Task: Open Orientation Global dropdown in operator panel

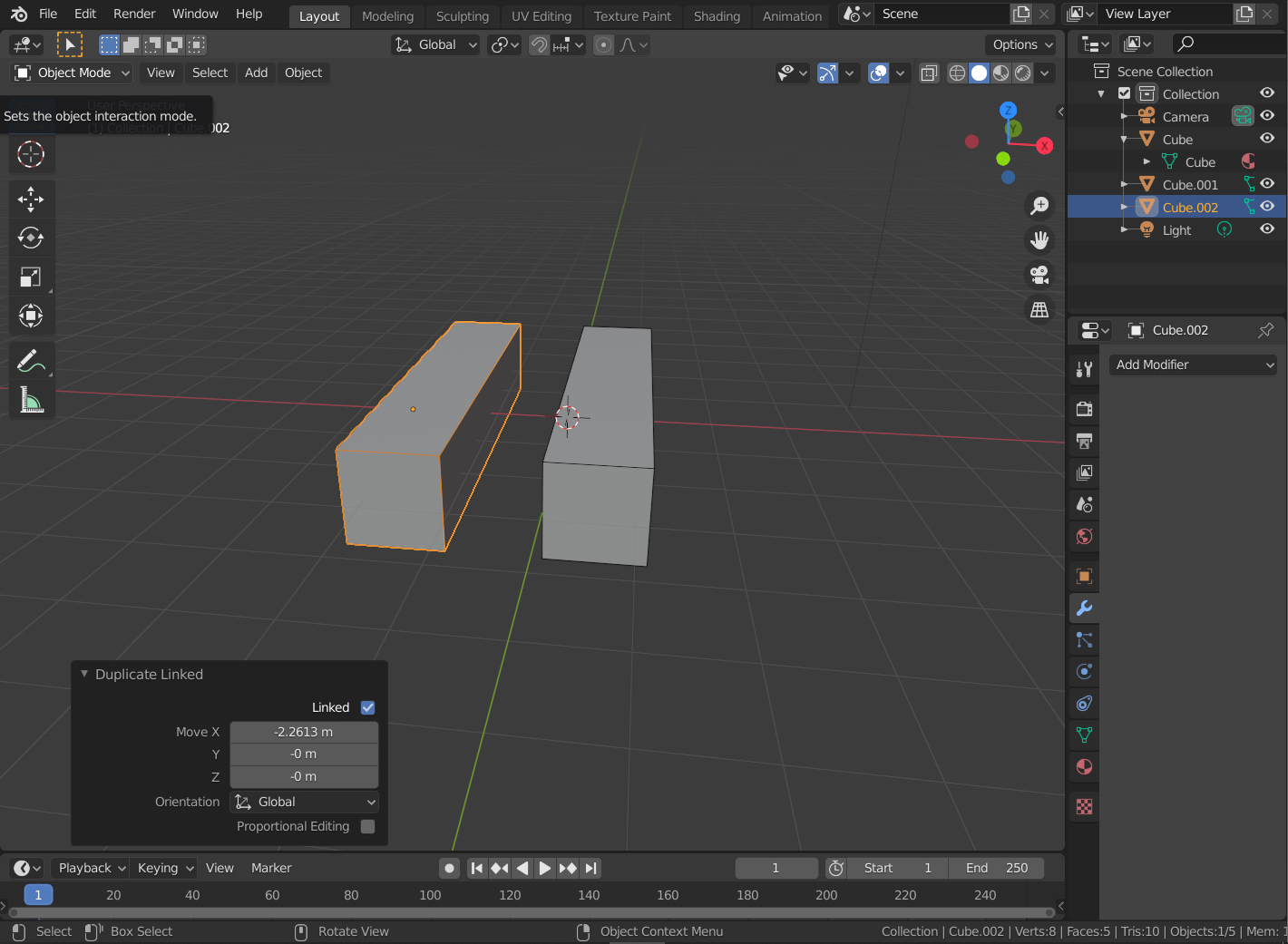Action: (x=304, y=802)
